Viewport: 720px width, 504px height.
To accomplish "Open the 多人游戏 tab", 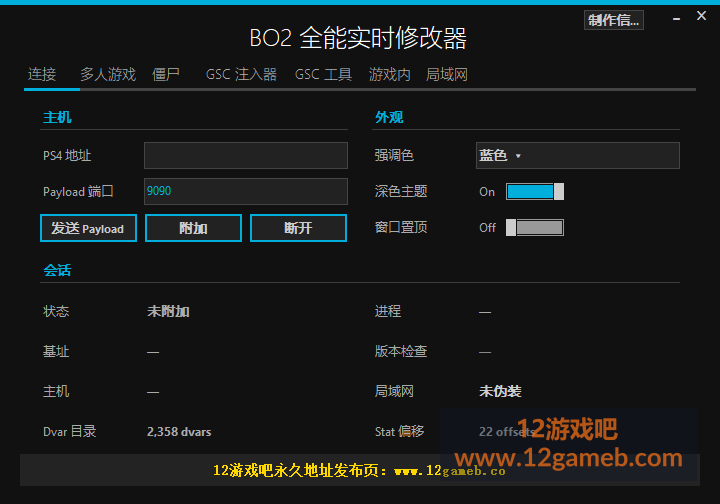I will [108, 74].
